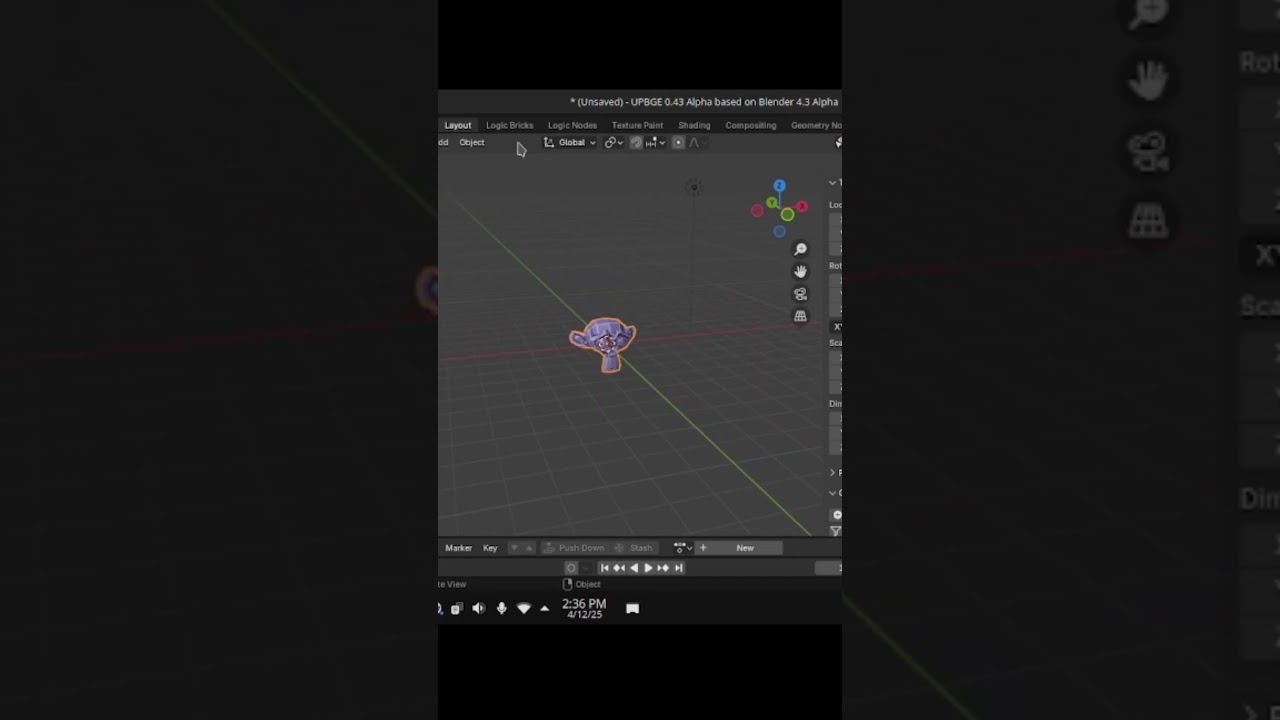Toggle proportional editing
Screen dimensions: 1280x720
(678, 142)
